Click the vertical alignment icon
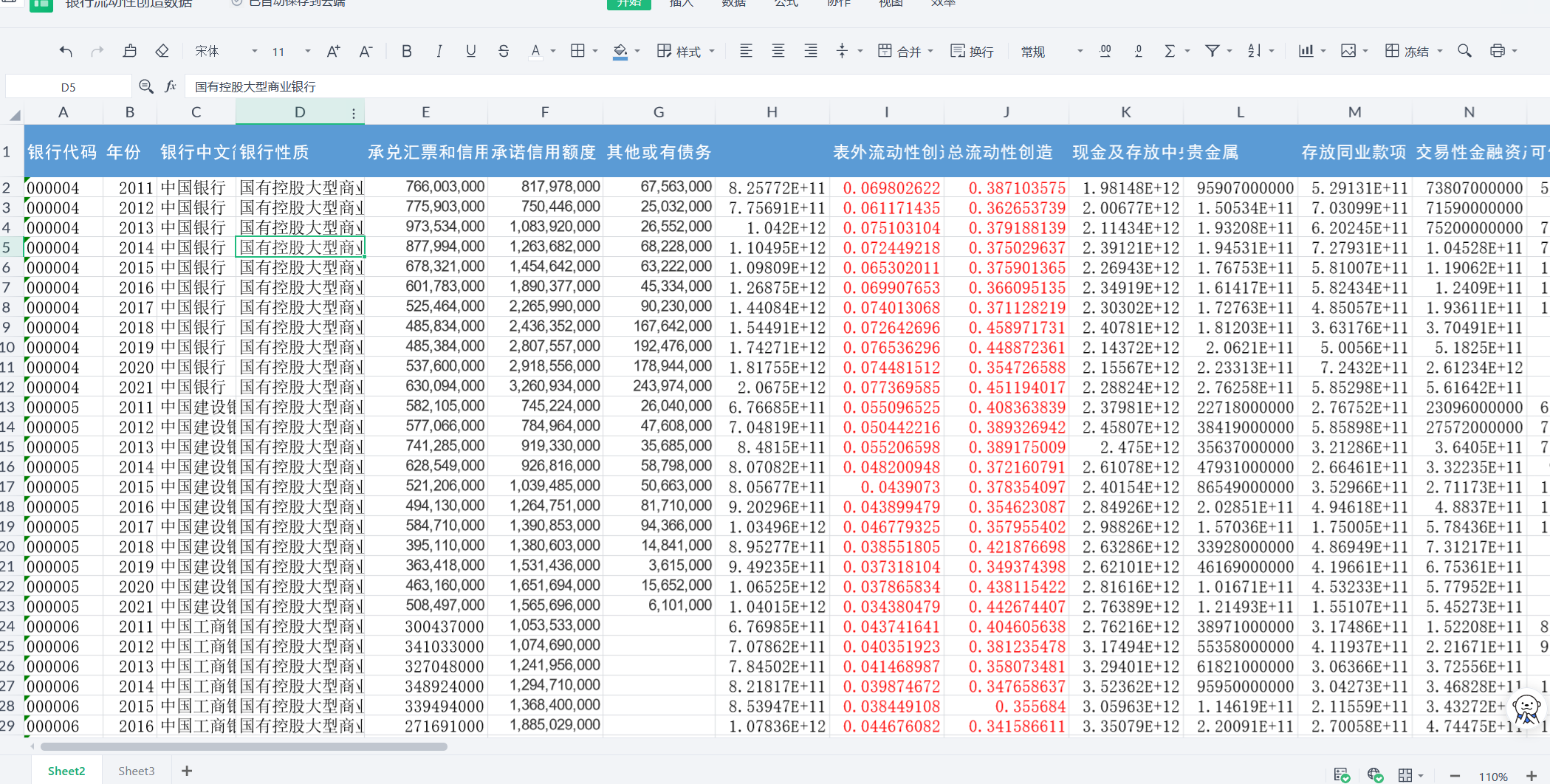 (x=842, y=51)
